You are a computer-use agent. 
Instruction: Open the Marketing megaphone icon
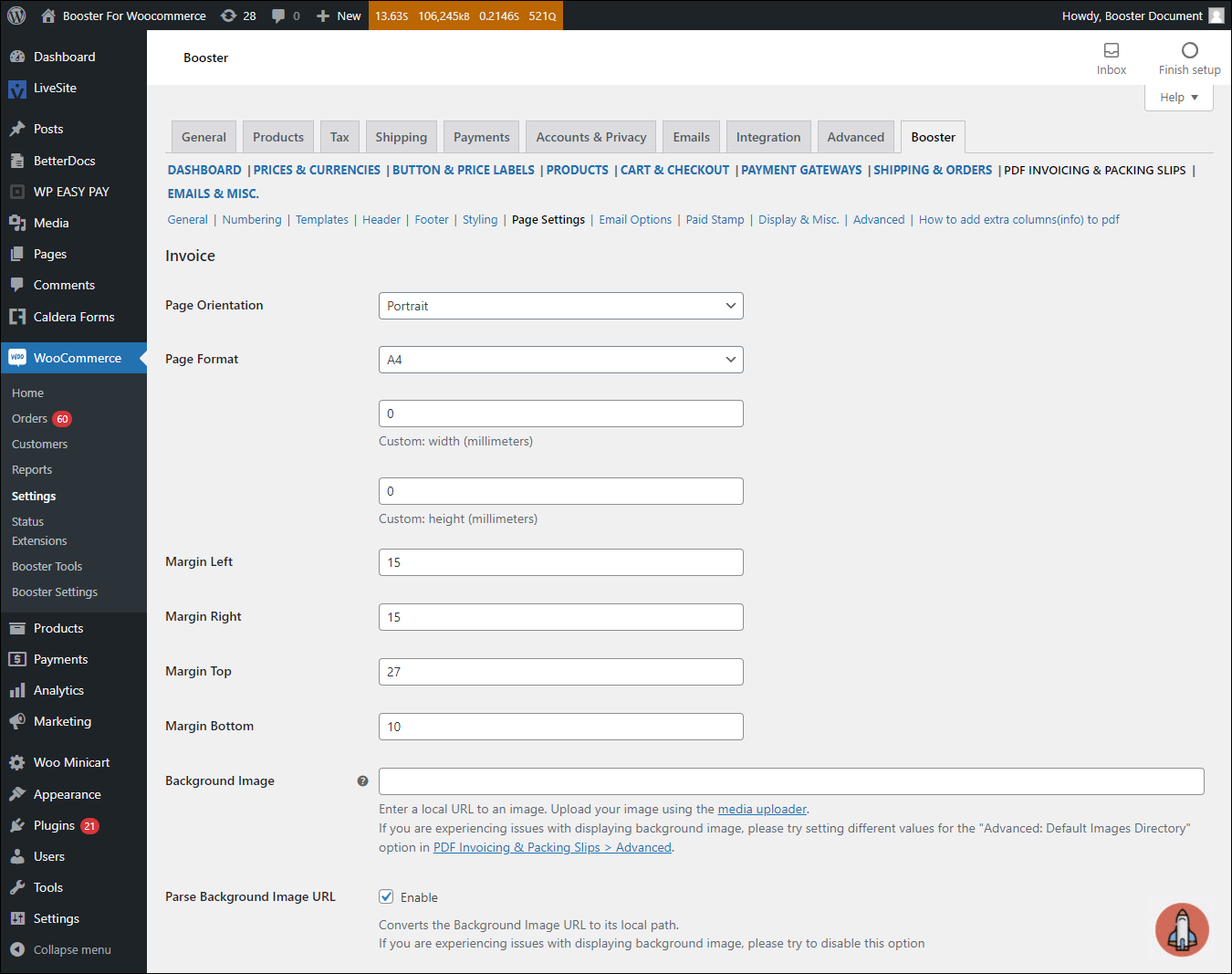tap(17, 721)
